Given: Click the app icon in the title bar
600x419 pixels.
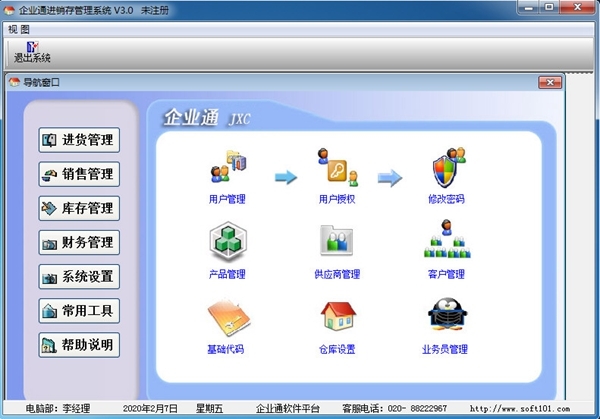Looking at the screenshot, I should coord(9,10).
